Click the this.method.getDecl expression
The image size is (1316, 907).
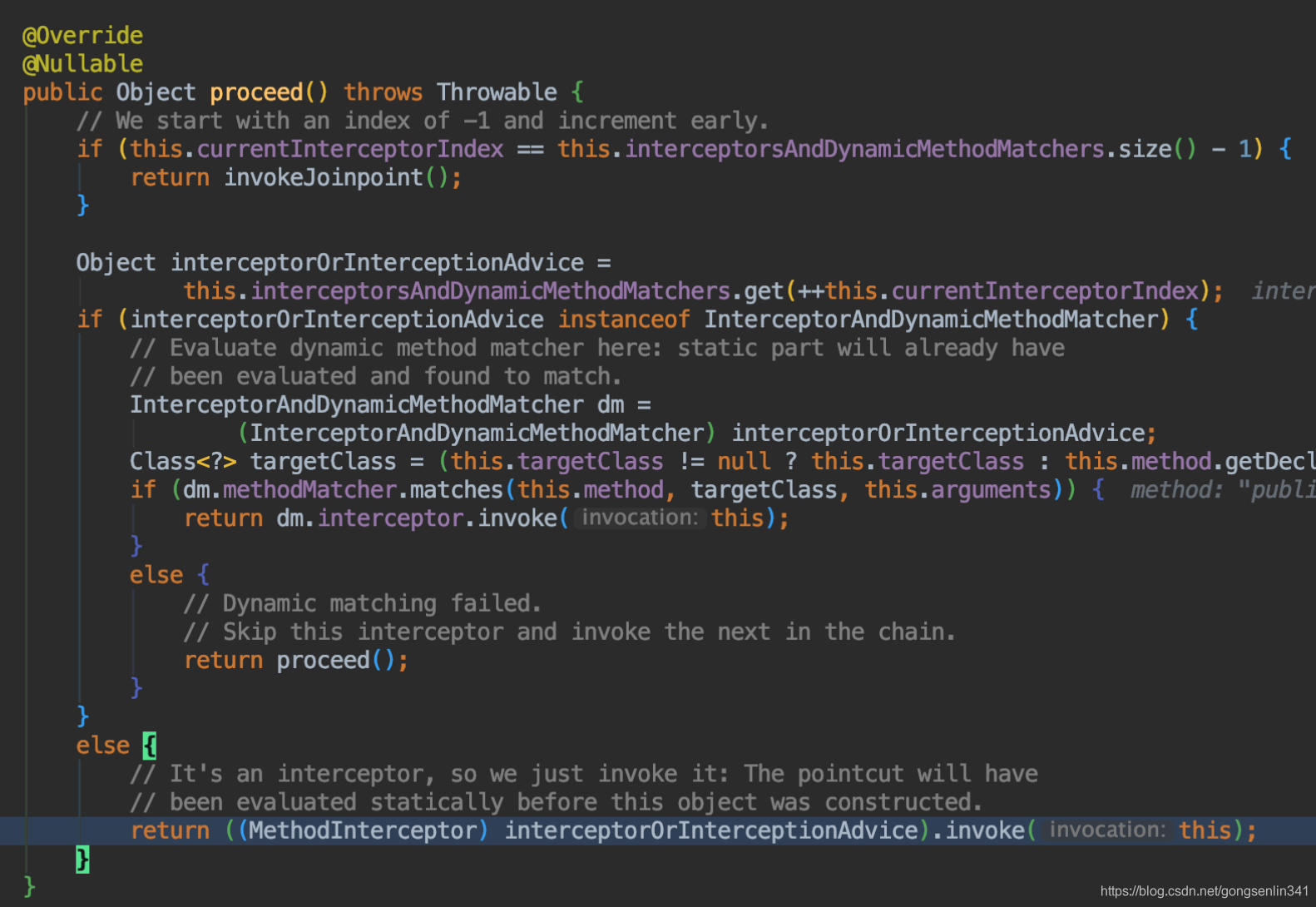coord(1190,462)
